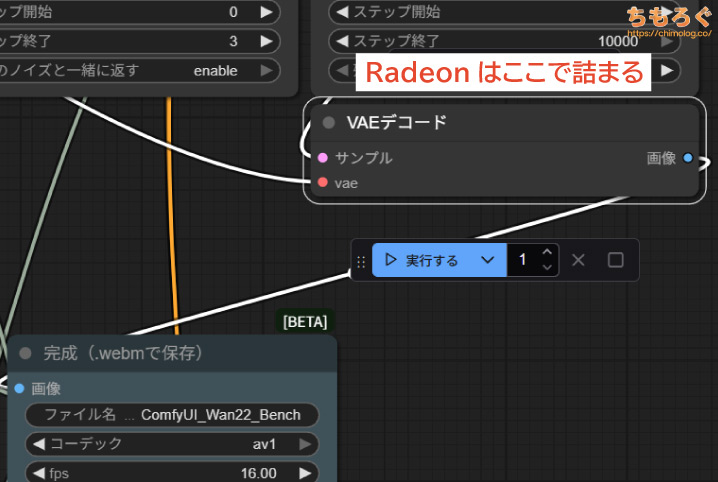Switch コーデック to next option with right arrow
Image resolution: width=718 pixels, height=482 pixels.
[305, 444]
